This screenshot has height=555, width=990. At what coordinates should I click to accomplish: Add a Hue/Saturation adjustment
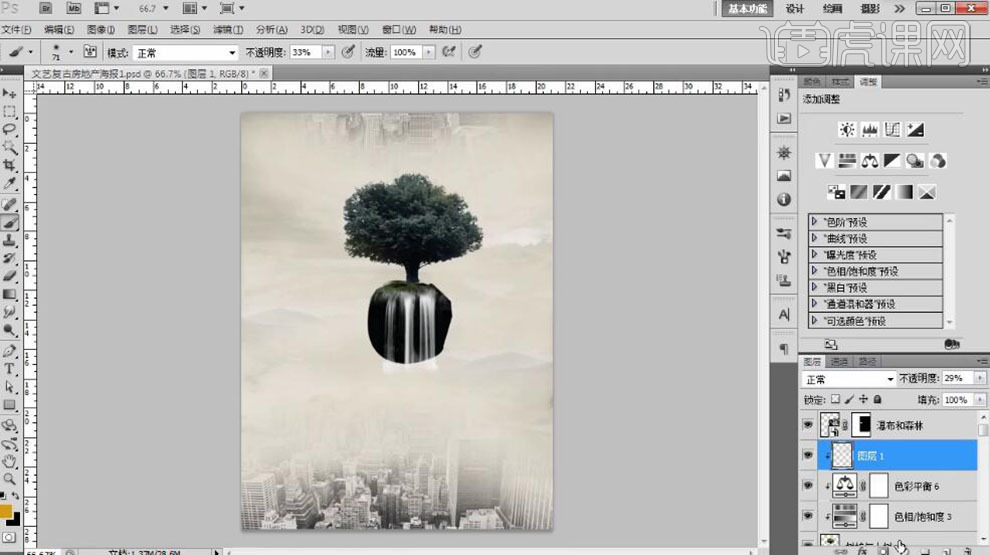[847, 161]
